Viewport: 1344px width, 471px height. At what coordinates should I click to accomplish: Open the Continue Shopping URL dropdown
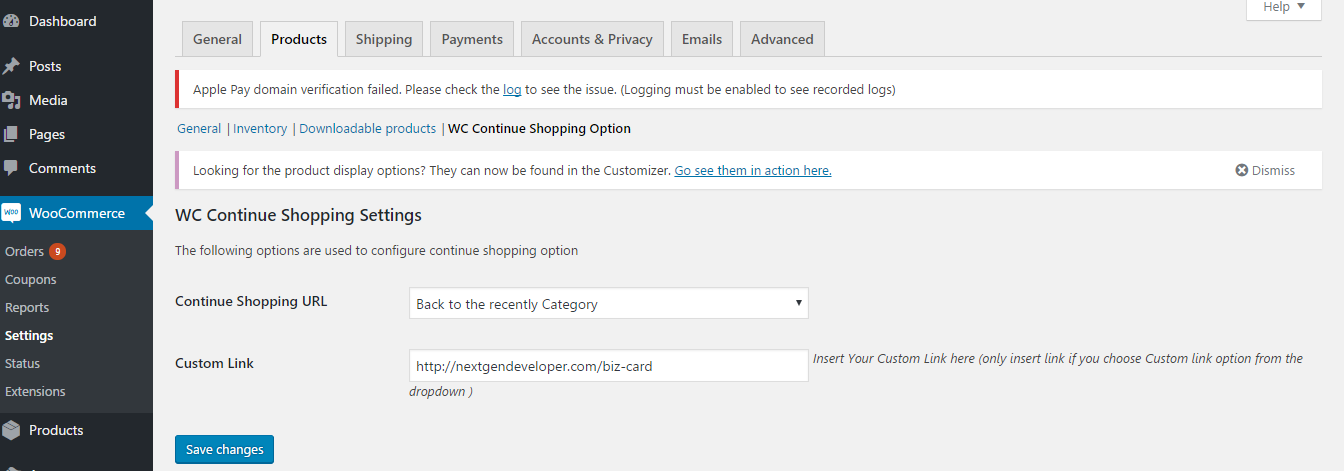[608, 304]
